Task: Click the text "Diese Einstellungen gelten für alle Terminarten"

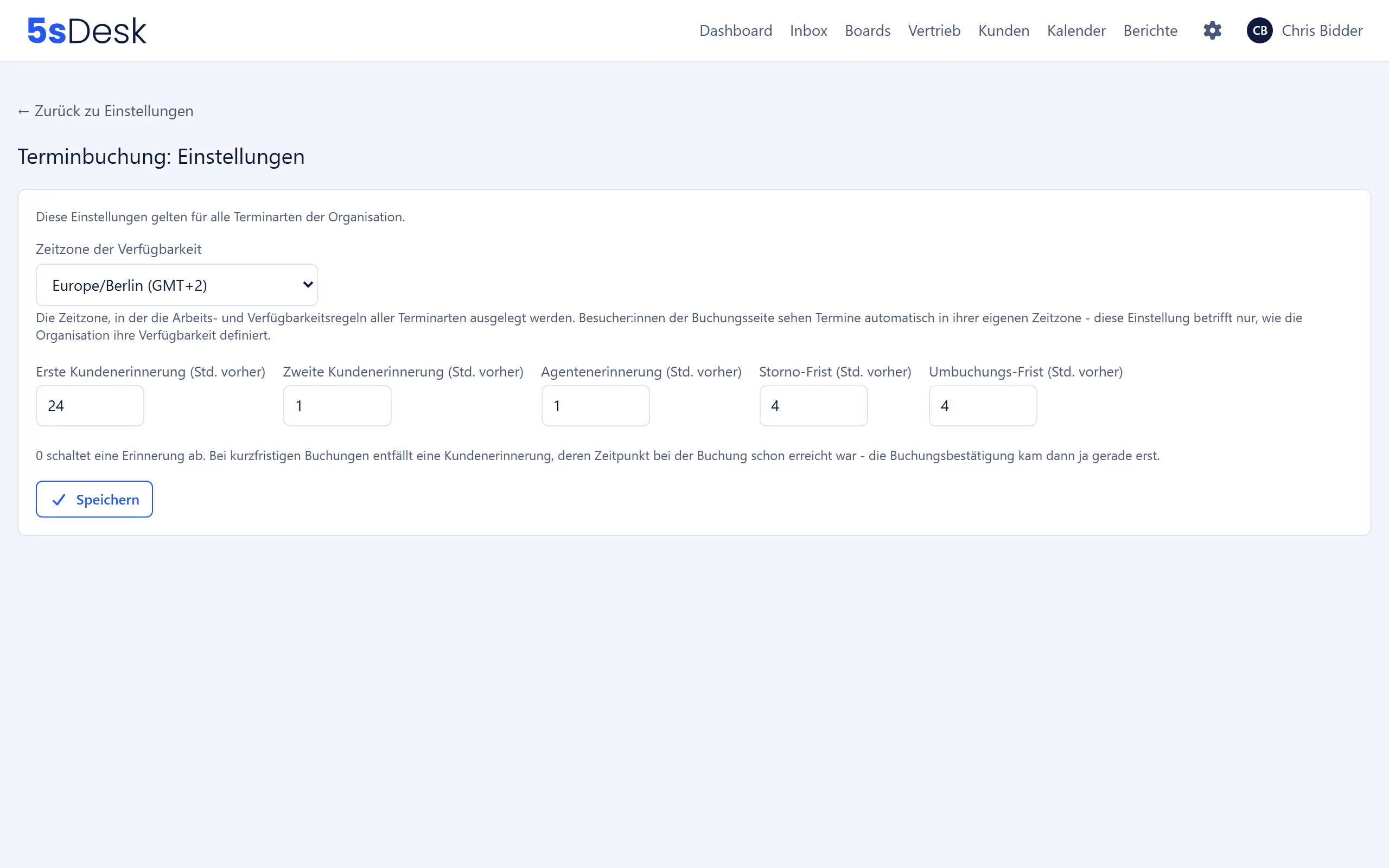Action: [x=169, y=217]
